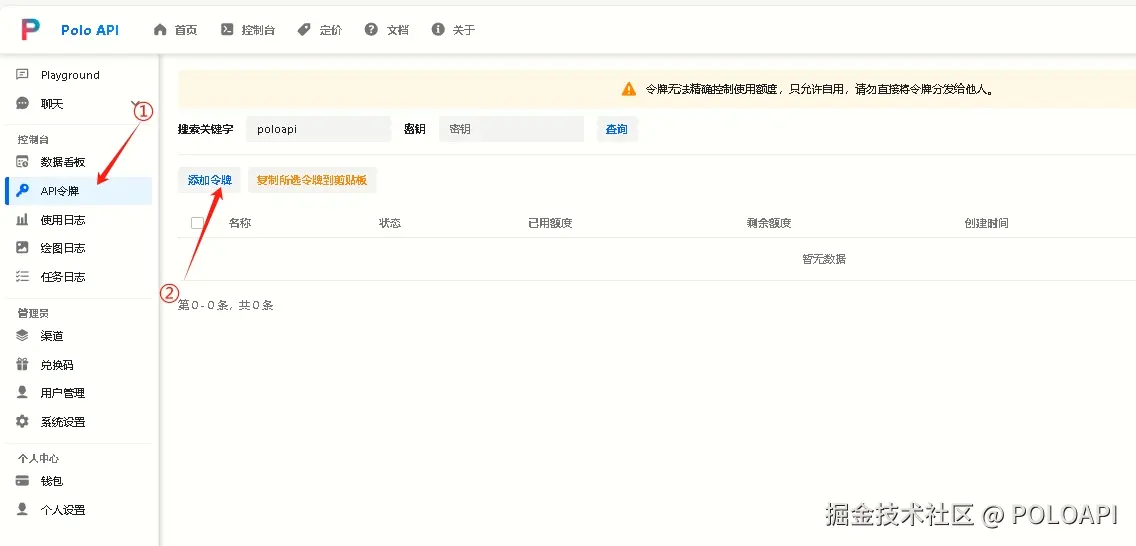The height and width of the screenshot is (546, 1136).
Task: Click the info icon beside 关于
Action: pos(438,30)
